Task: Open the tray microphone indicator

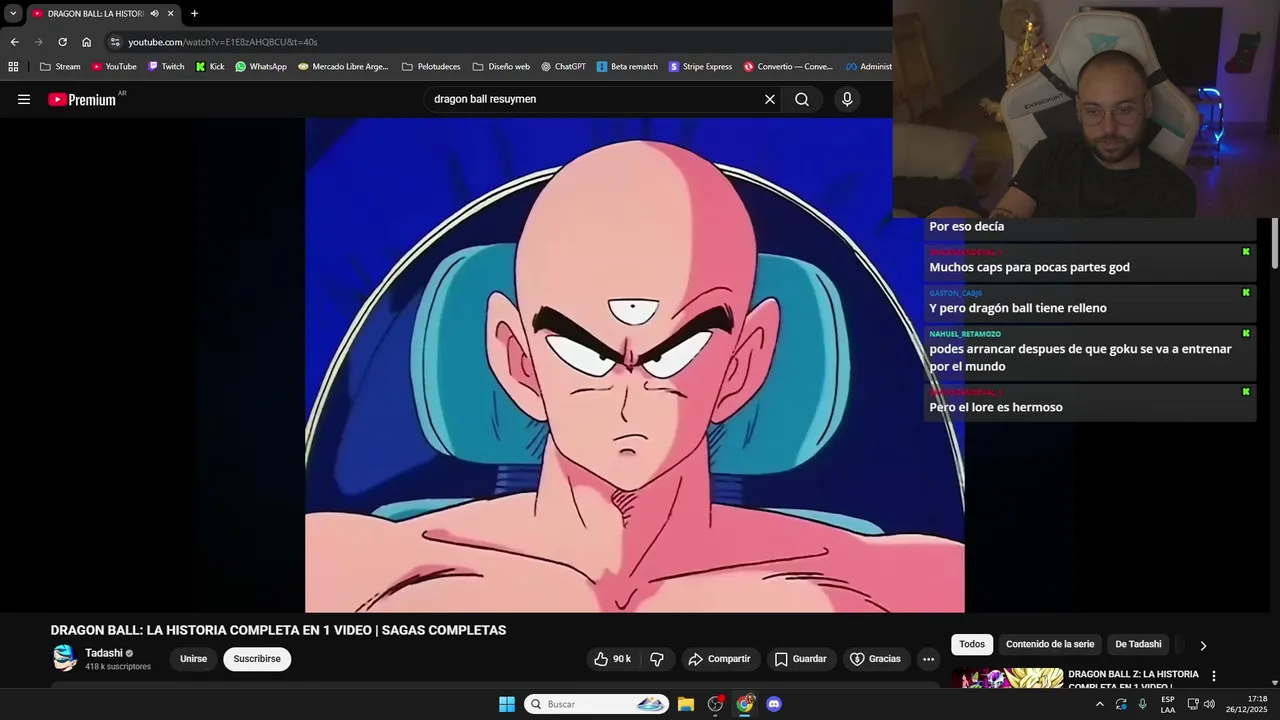Action: (1142, 704)
